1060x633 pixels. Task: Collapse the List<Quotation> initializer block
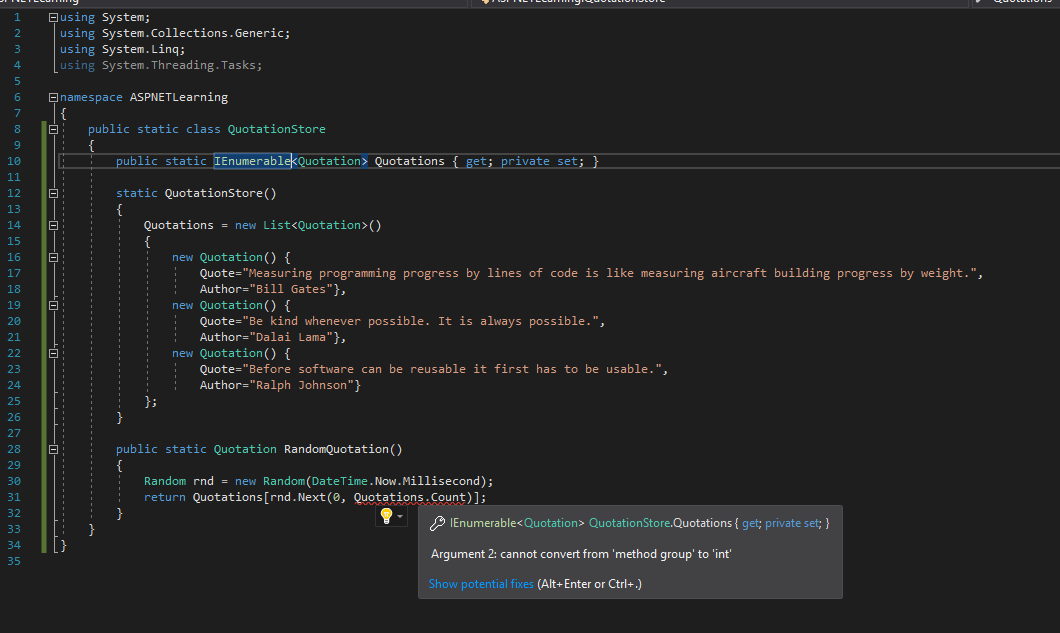(52, 225)
